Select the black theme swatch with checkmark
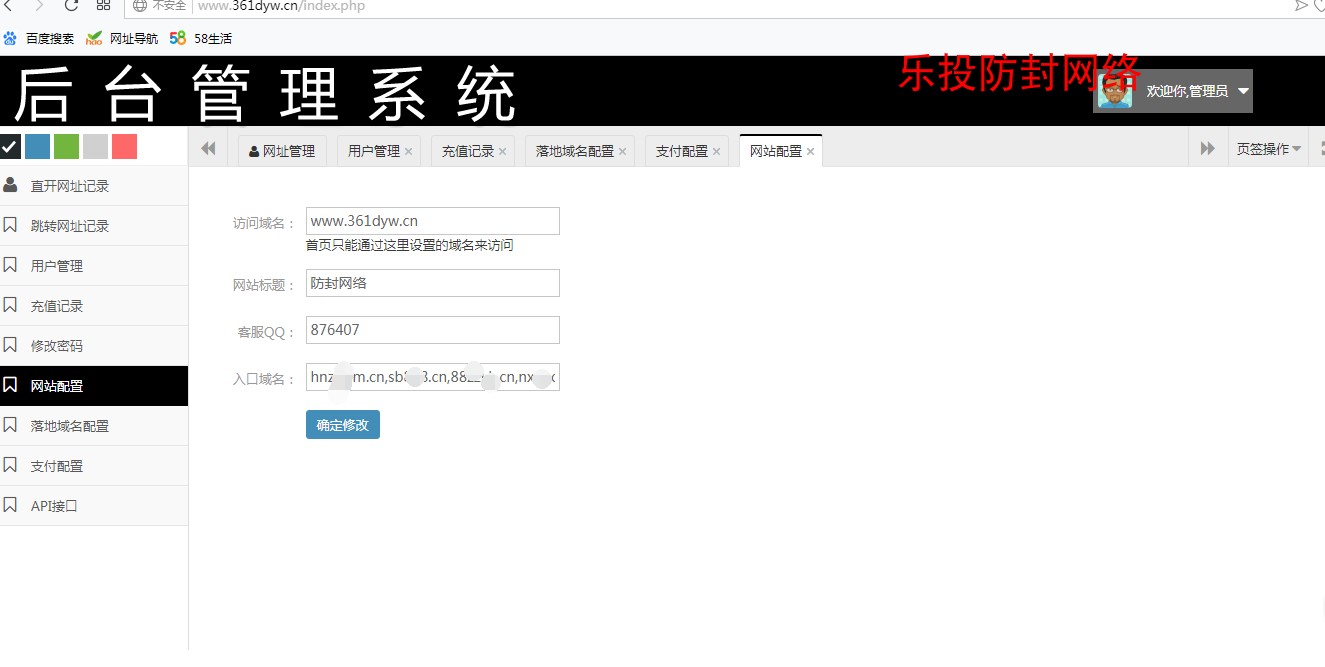The image size is (1325, 667). click(10, 147)
